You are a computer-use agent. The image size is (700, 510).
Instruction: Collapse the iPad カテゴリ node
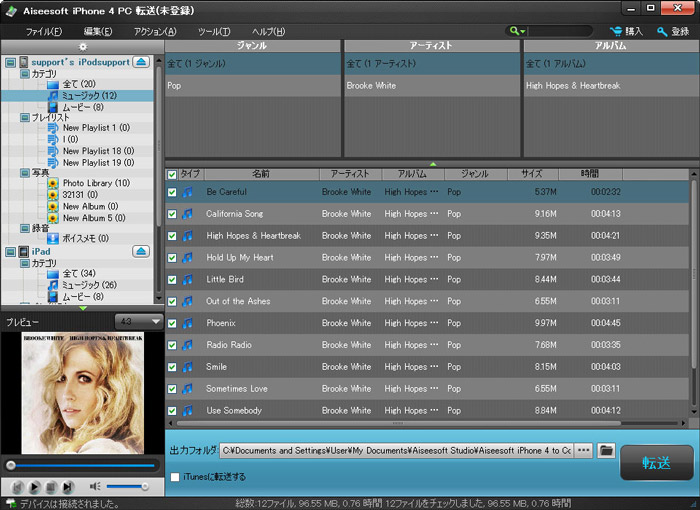click(x=25, y=263)
